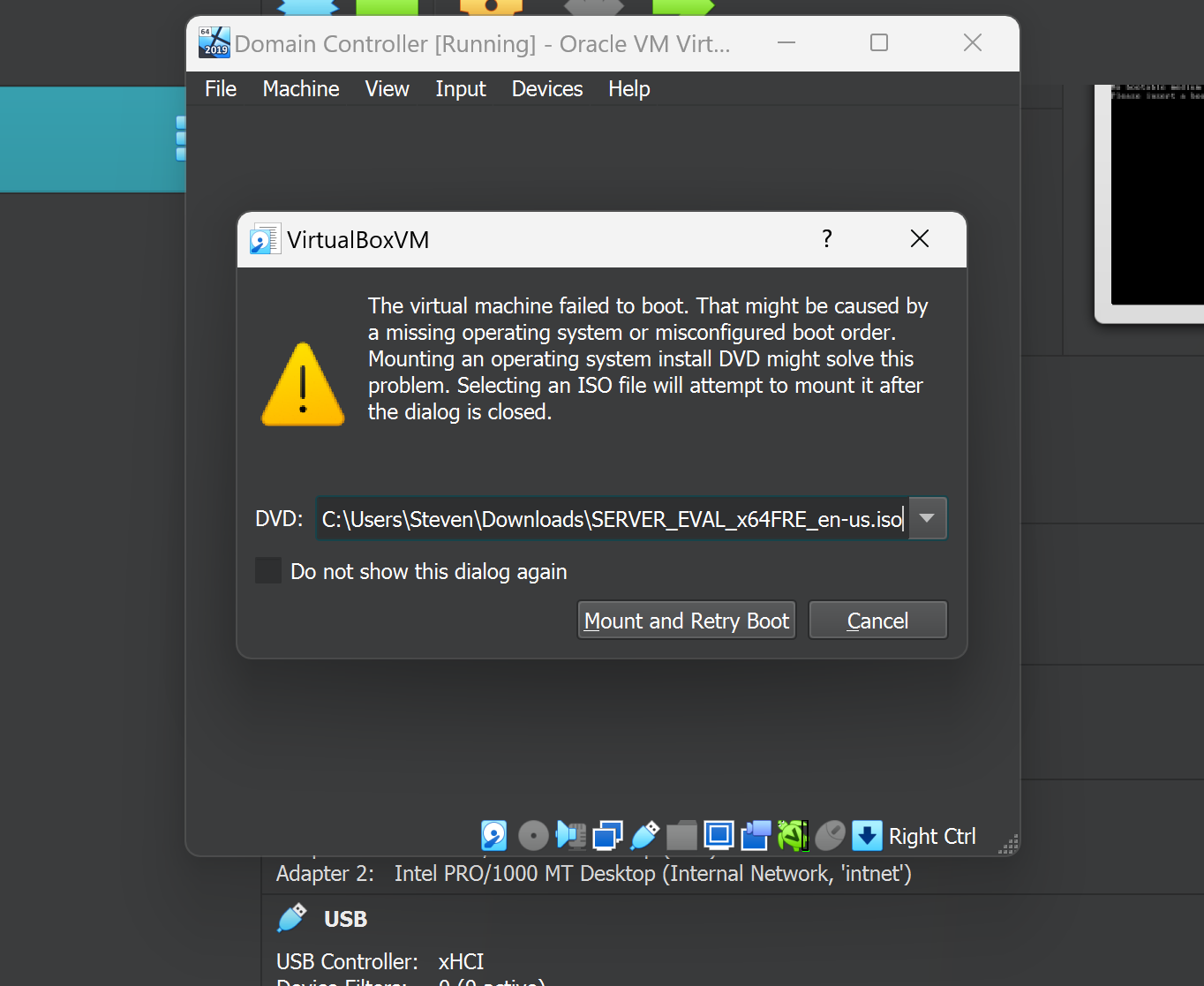Open the File menu
This screenshot has height=986, width=1204.
[221, 89]
